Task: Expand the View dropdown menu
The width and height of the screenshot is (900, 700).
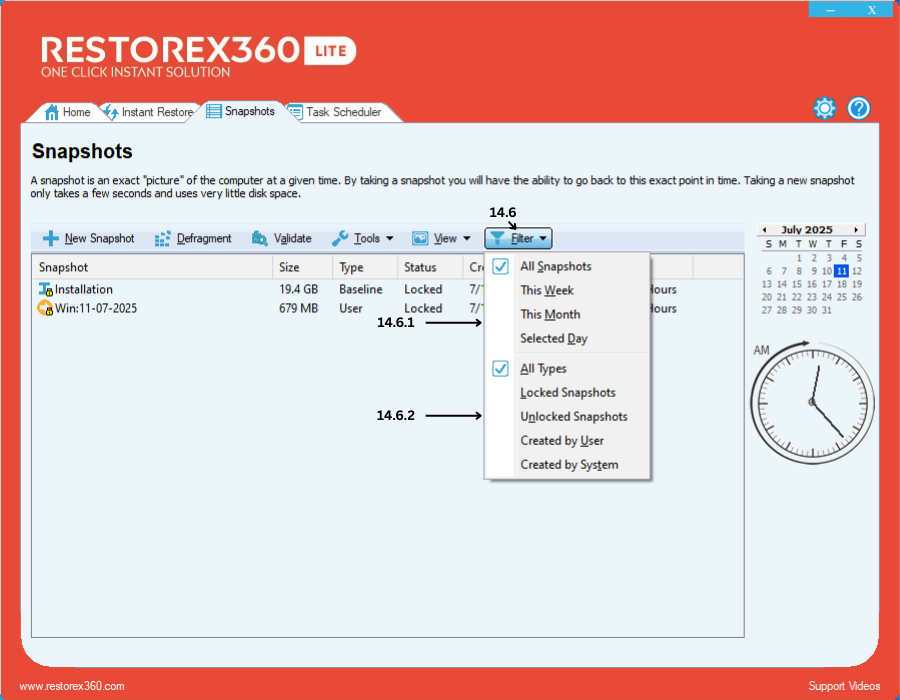Action: tap(441, 239)
